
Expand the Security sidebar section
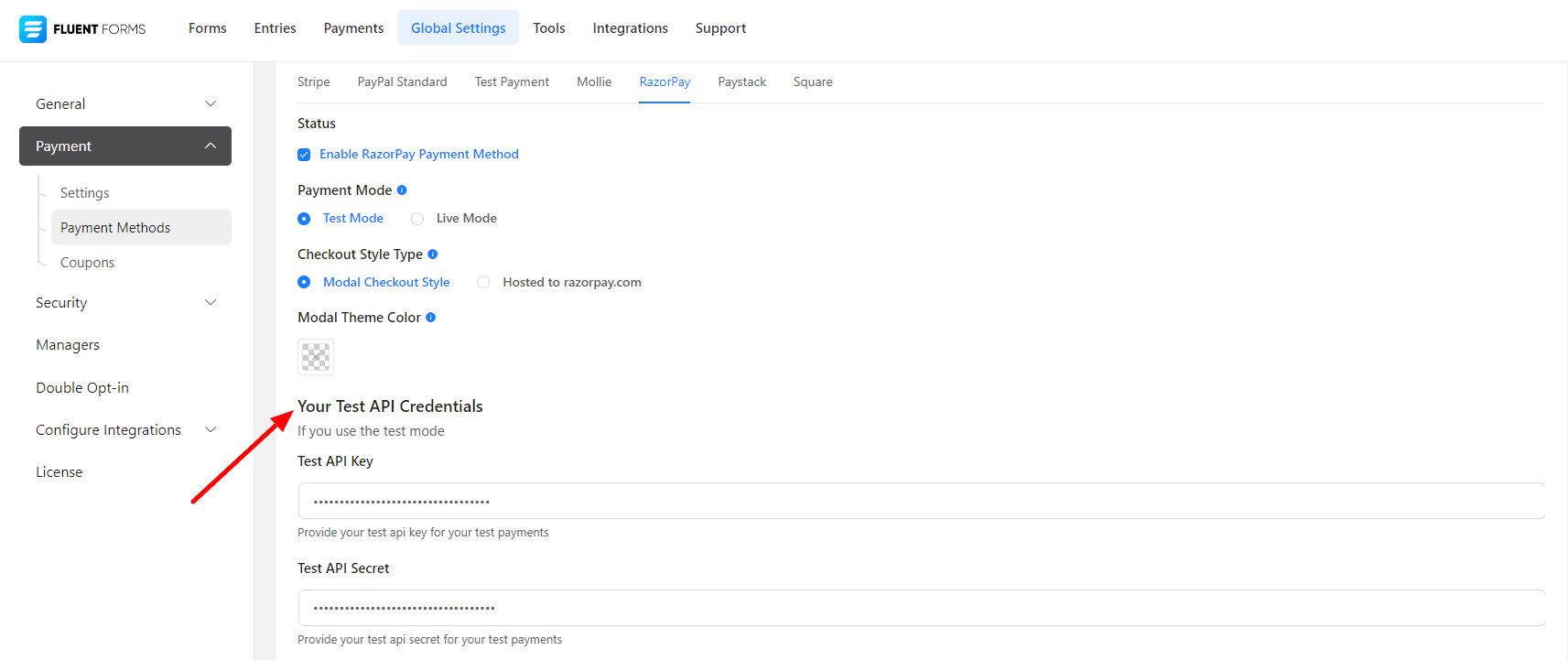click(124, 303)
